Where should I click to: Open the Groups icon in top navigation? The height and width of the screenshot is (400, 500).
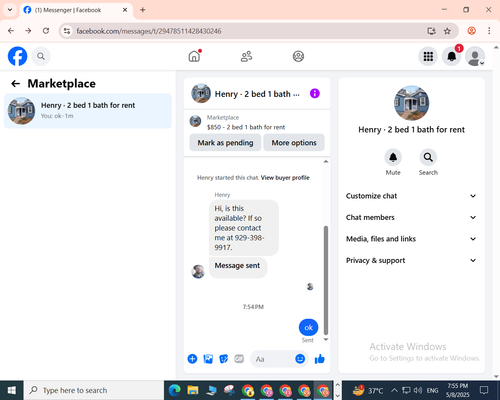coord(298,56)
